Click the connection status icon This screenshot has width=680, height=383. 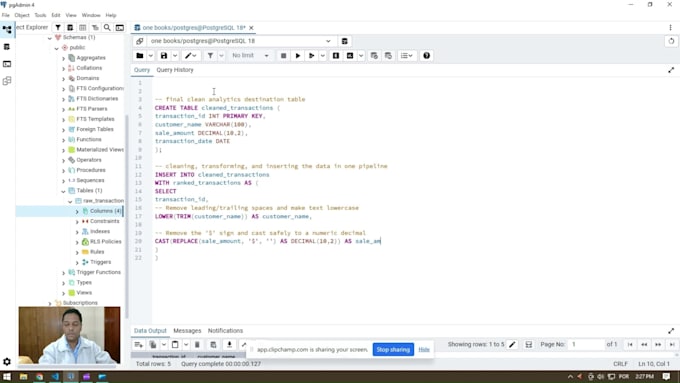click(139, 41)
